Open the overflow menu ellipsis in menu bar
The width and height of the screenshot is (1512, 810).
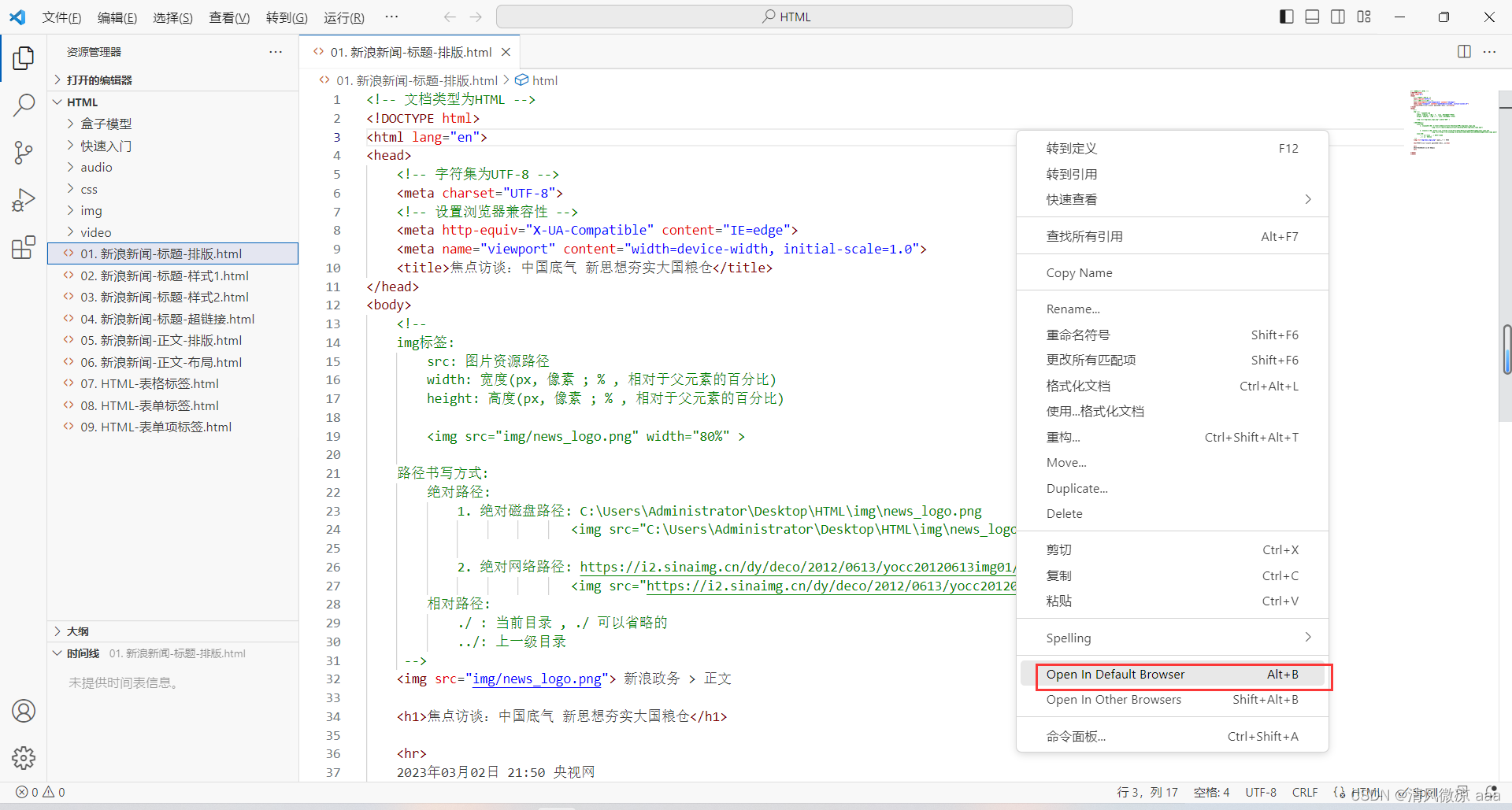391,17
